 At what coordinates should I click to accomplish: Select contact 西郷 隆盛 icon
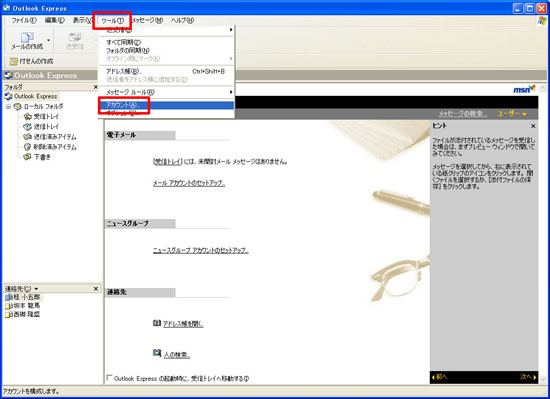(9, 315)
